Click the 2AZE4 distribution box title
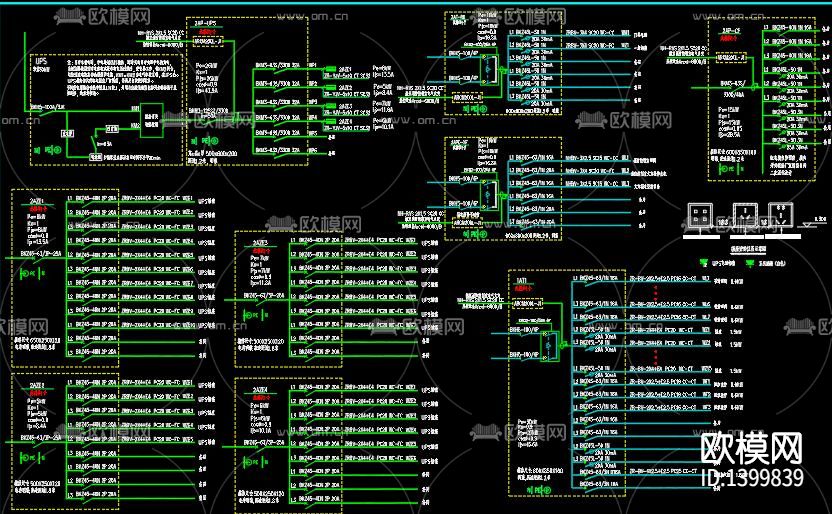832x514 pixels. pos(260,389)
